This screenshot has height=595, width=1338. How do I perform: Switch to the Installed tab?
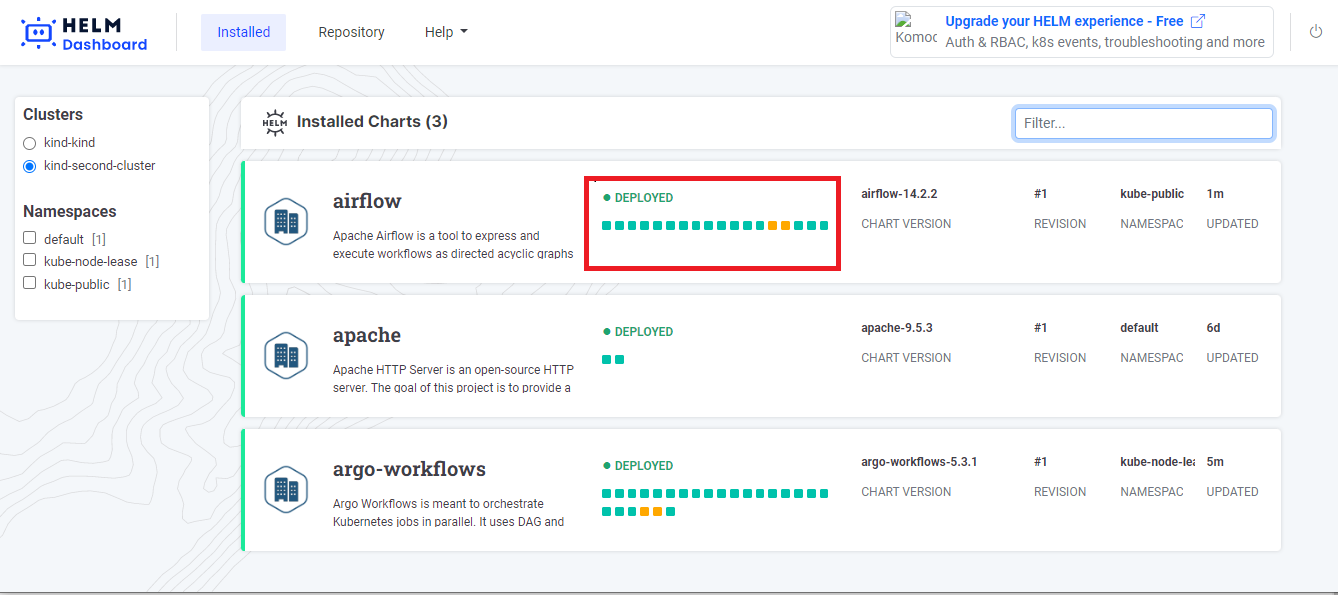243,32
